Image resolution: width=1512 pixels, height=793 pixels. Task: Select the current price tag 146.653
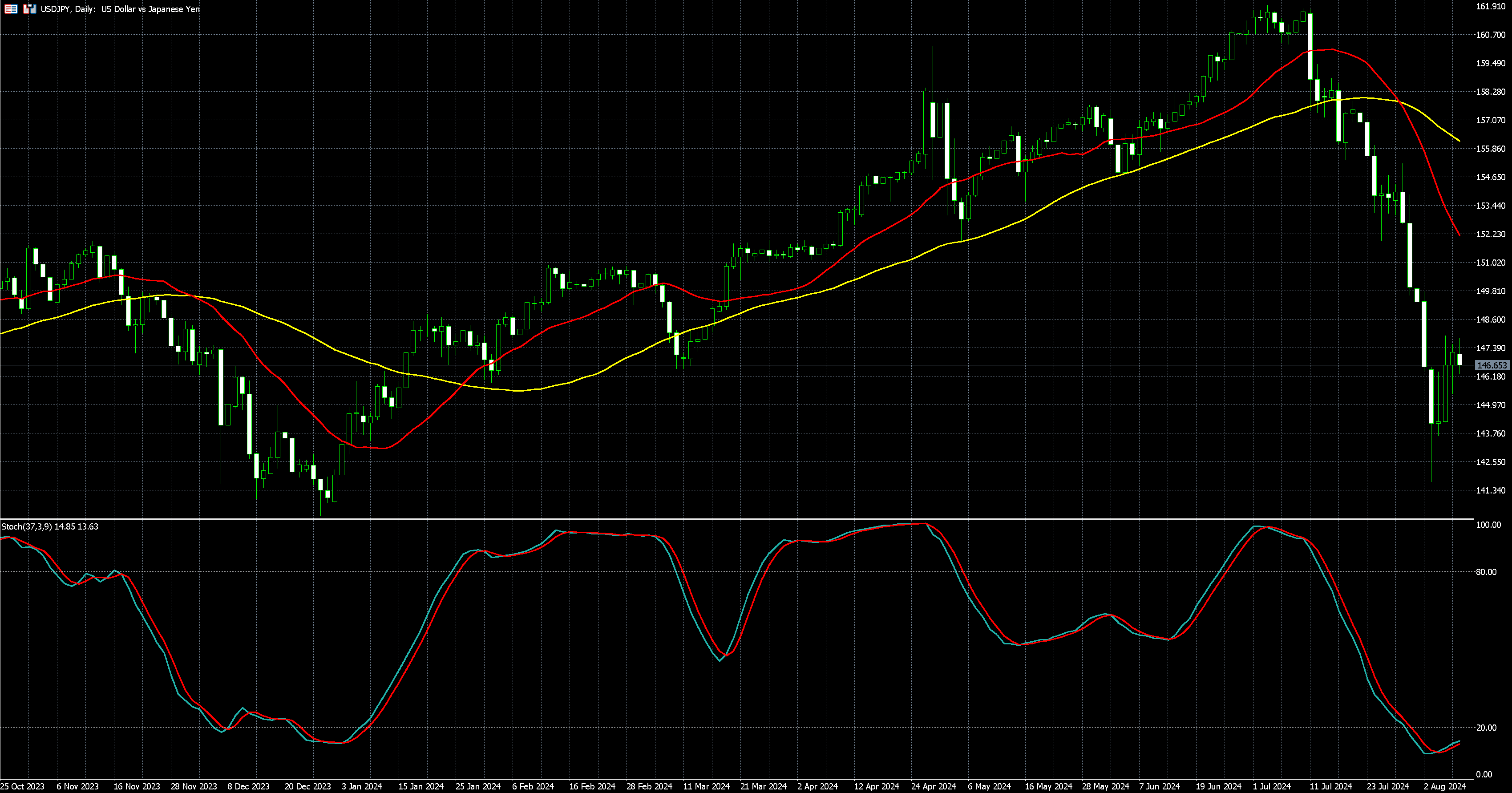pyautogui.click(x=1492, y=365)
